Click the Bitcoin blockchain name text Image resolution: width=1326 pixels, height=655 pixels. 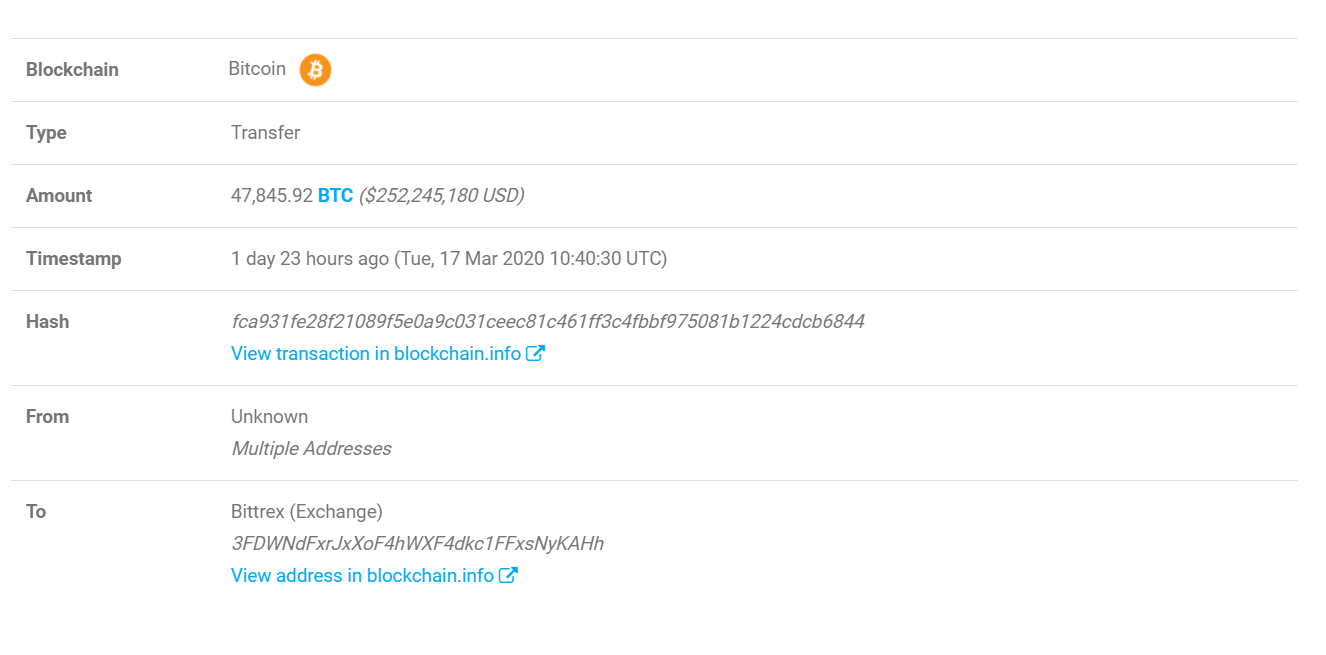(x=257, y=69)
